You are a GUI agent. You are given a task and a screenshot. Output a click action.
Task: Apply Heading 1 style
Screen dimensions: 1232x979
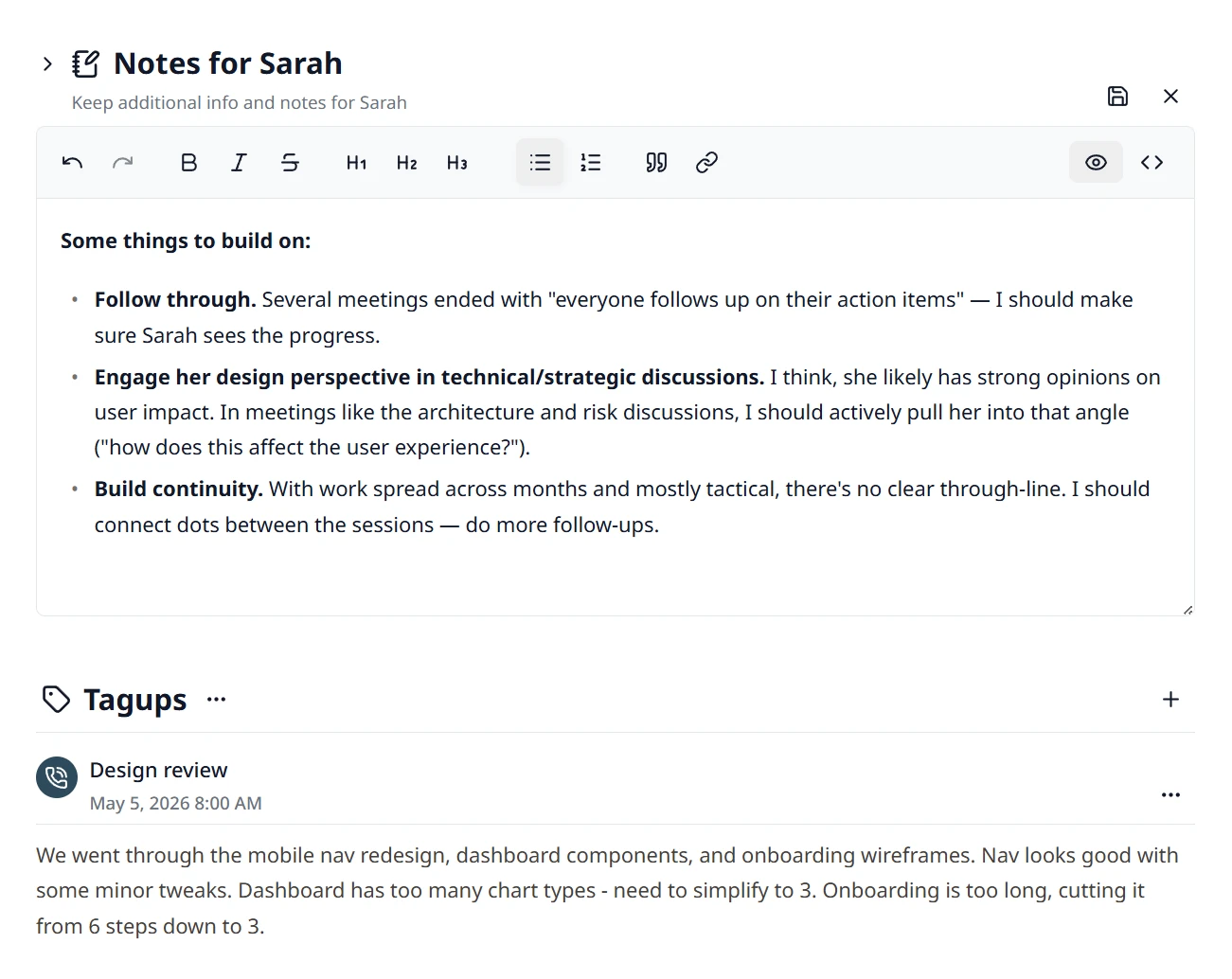coord(356,163)
